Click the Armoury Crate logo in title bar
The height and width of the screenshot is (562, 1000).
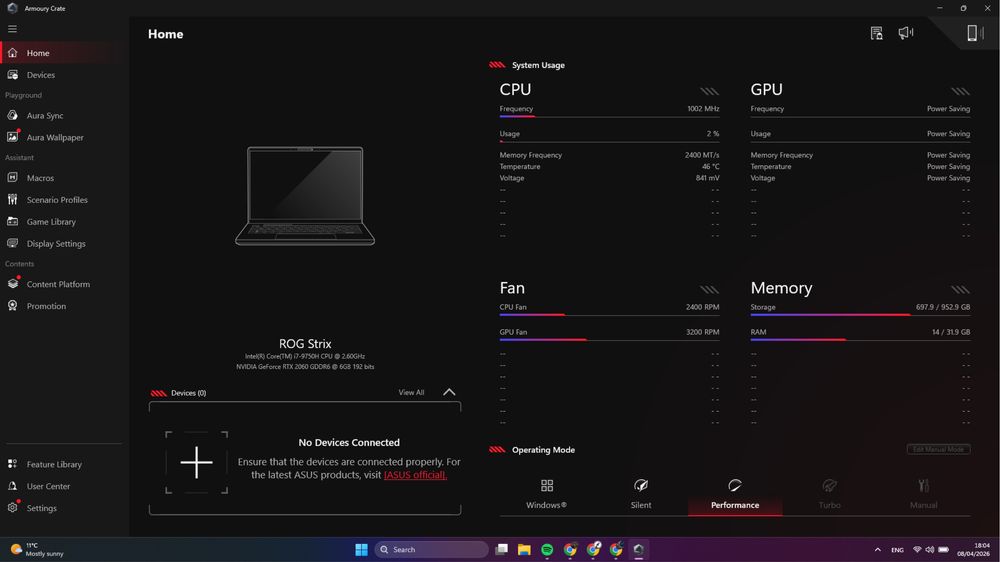click(x=12, y=8)
